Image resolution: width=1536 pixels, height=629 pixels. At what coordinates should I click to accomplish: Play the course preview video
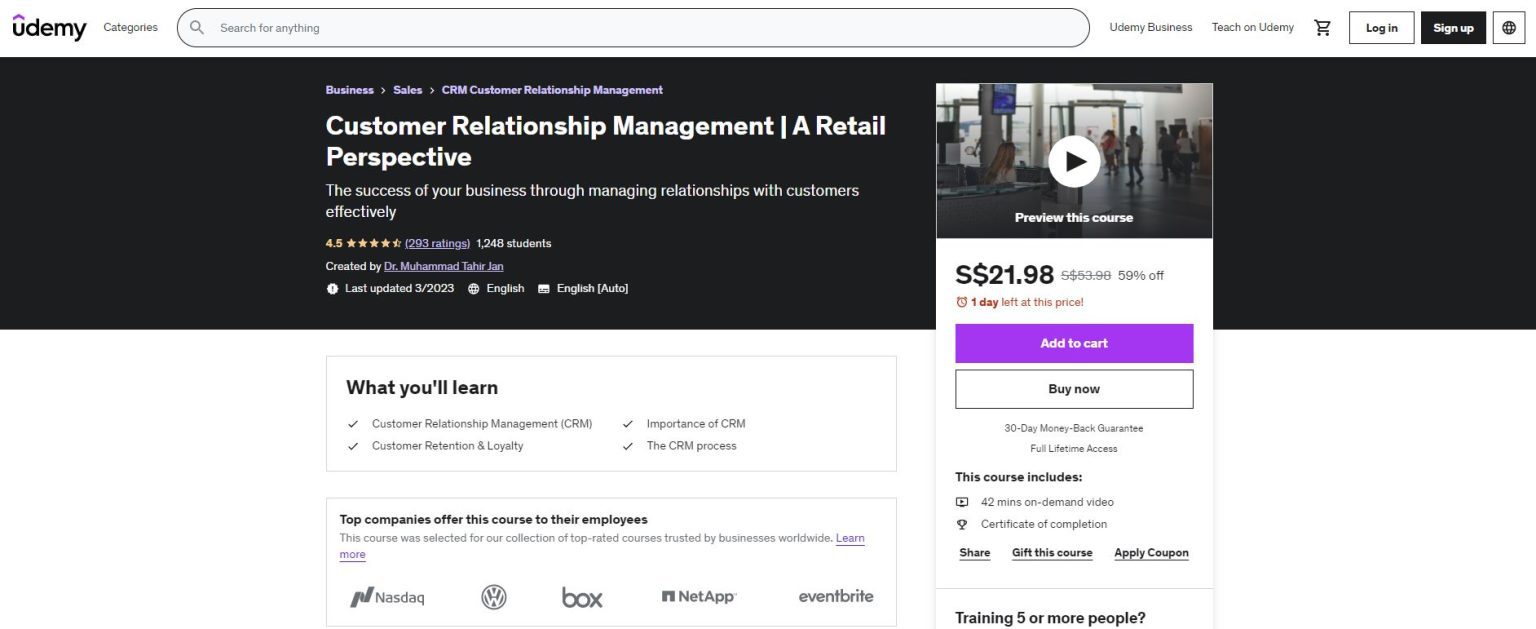click(x=1073, y=160)
